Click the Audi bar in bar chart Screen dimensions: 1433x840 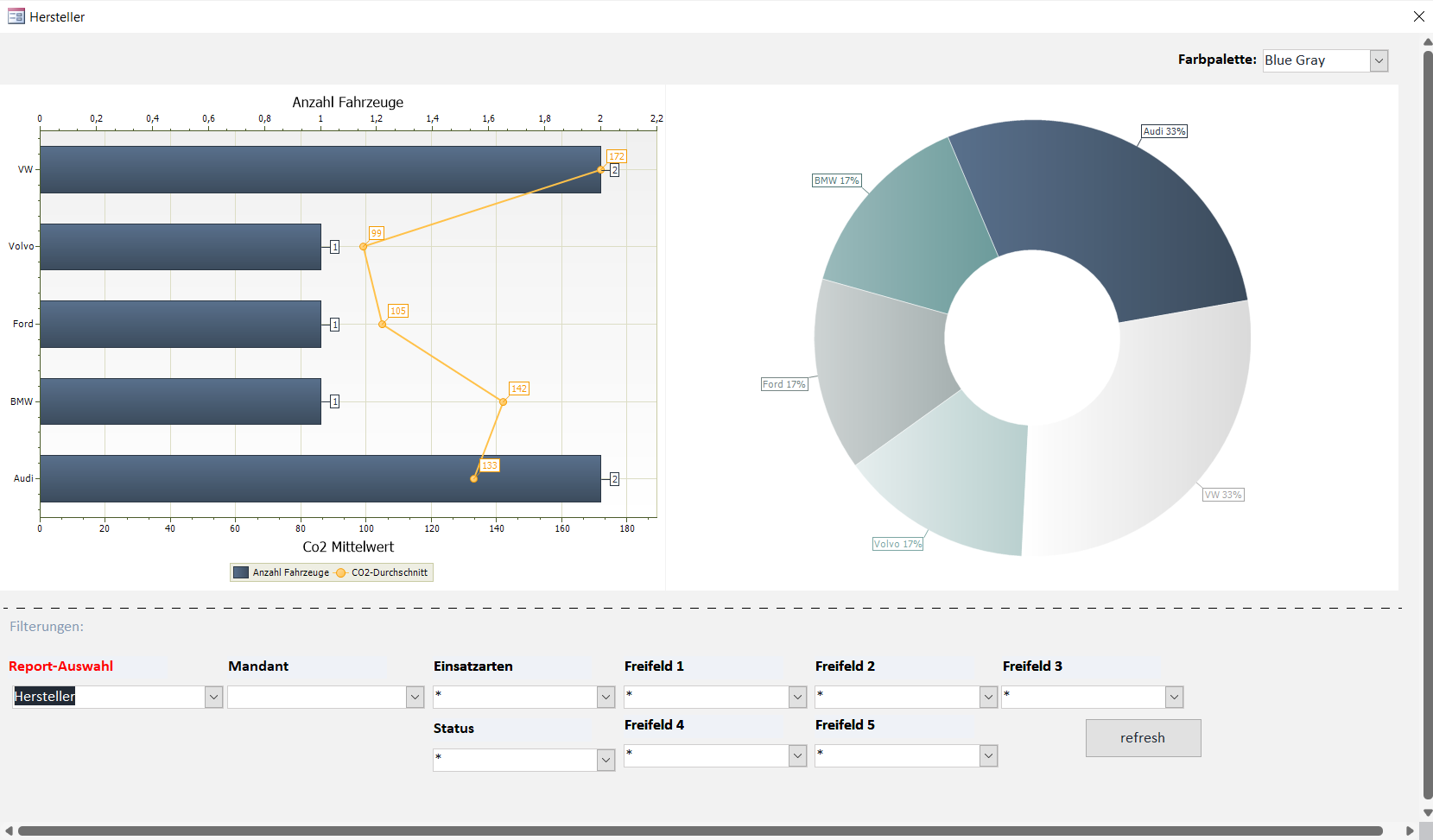coord(320,478)
